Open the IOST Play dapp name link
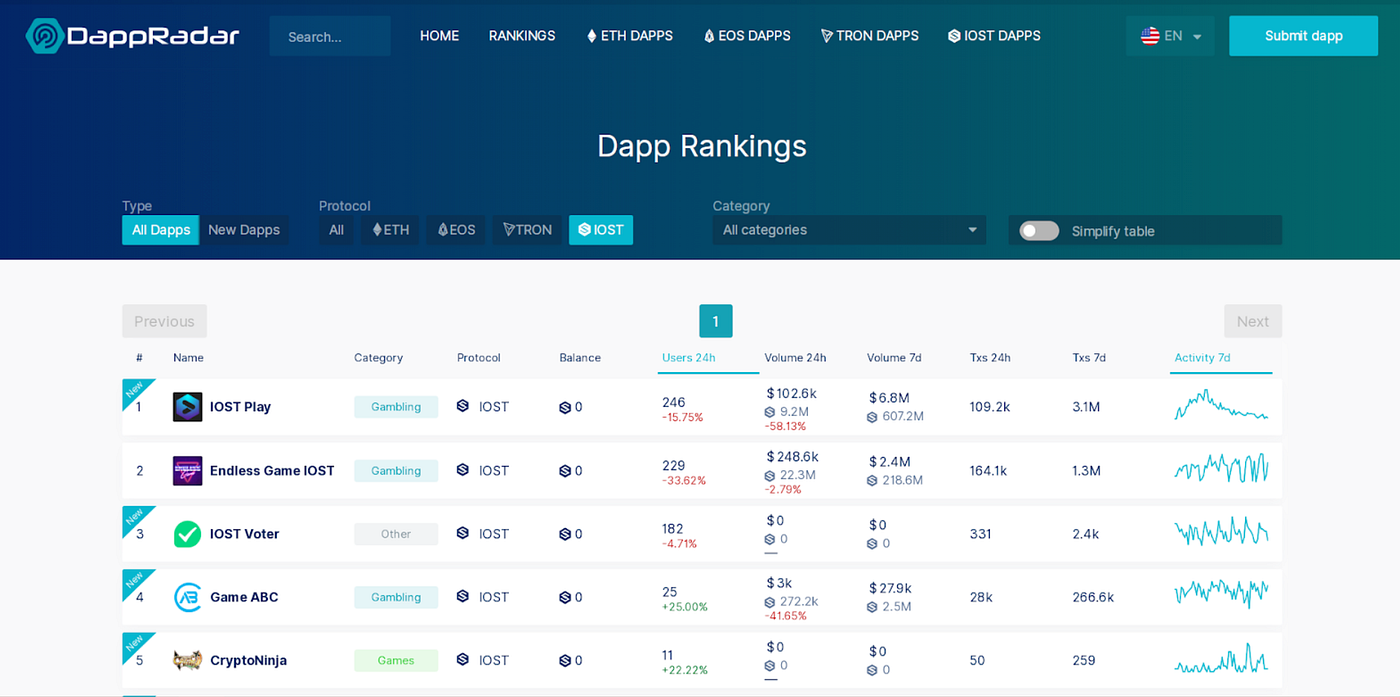 pos(240,407)
